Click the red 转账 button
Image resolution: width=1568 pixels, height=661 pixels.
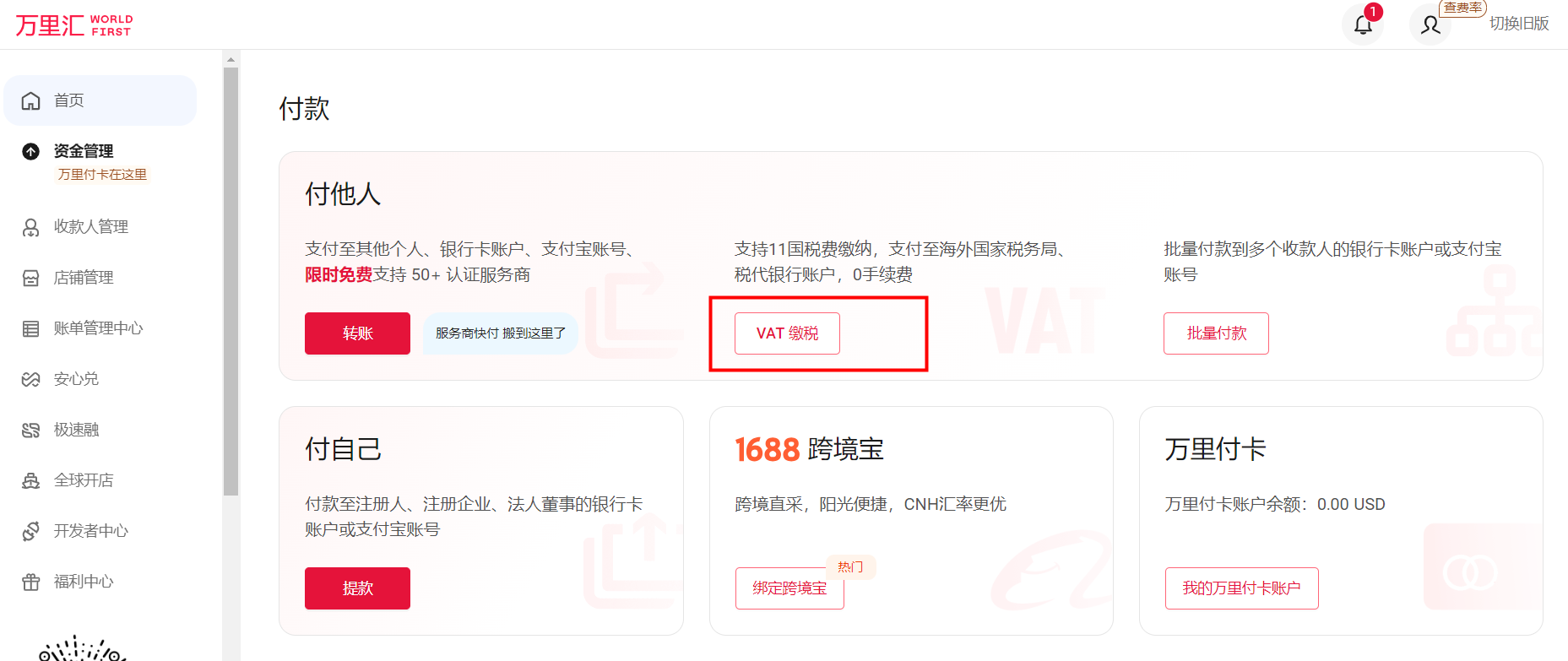[357, 333]
